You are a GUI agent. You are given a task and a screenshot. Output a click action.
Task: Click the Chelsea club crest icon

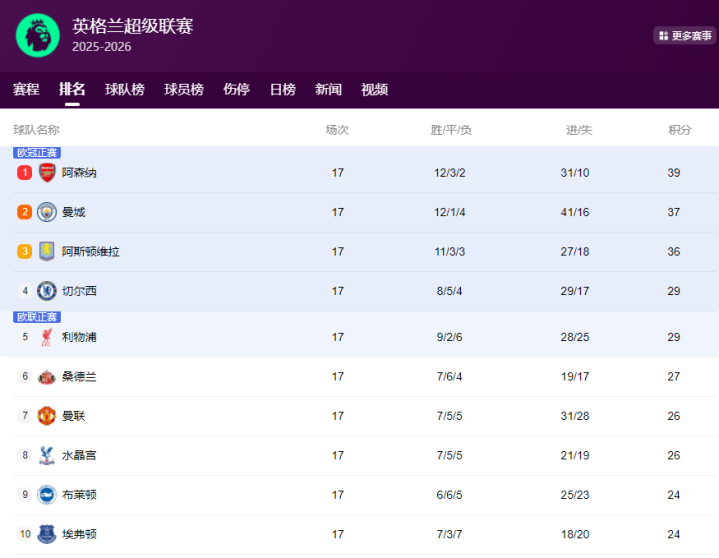tap(47, 291)
